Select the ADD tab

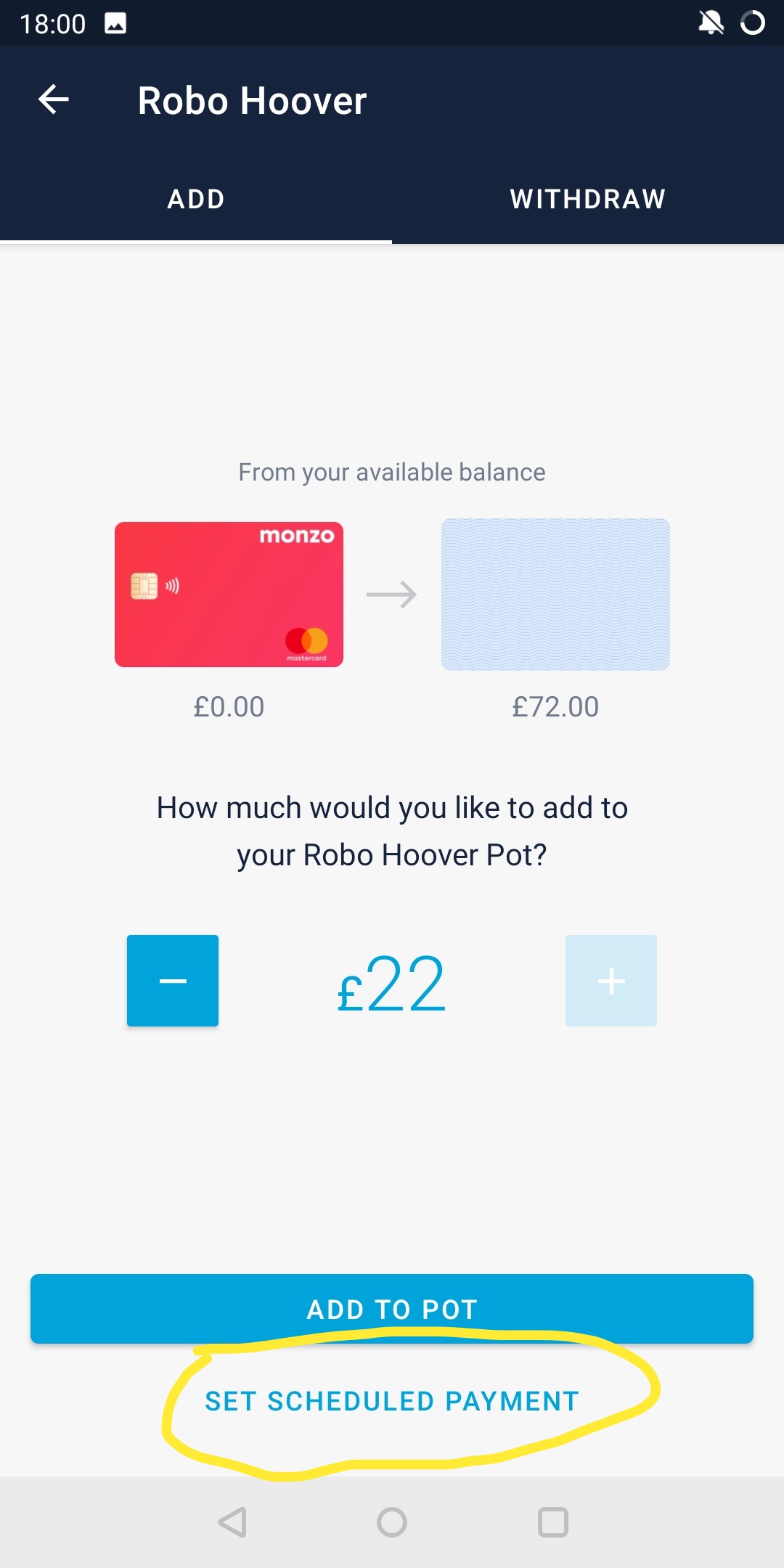click(196, 199)
